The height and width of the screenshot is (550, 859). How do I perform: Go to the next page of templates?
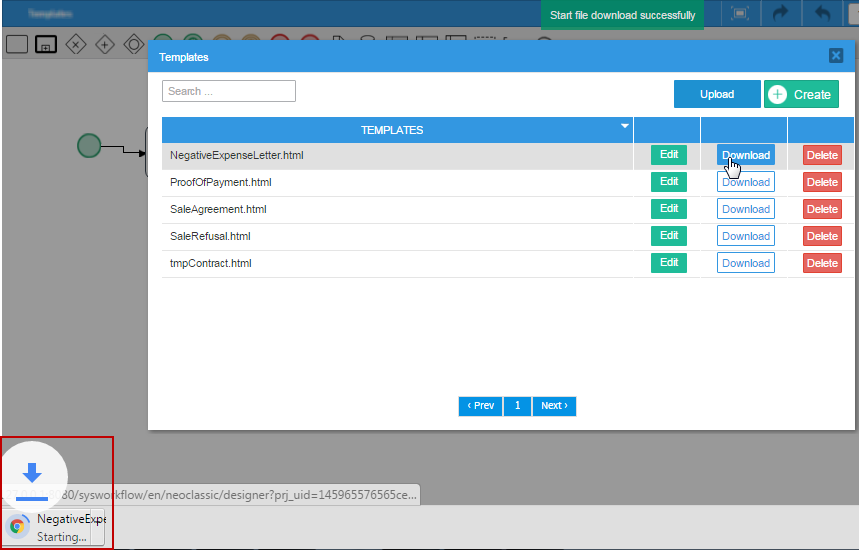coord(554,406)
